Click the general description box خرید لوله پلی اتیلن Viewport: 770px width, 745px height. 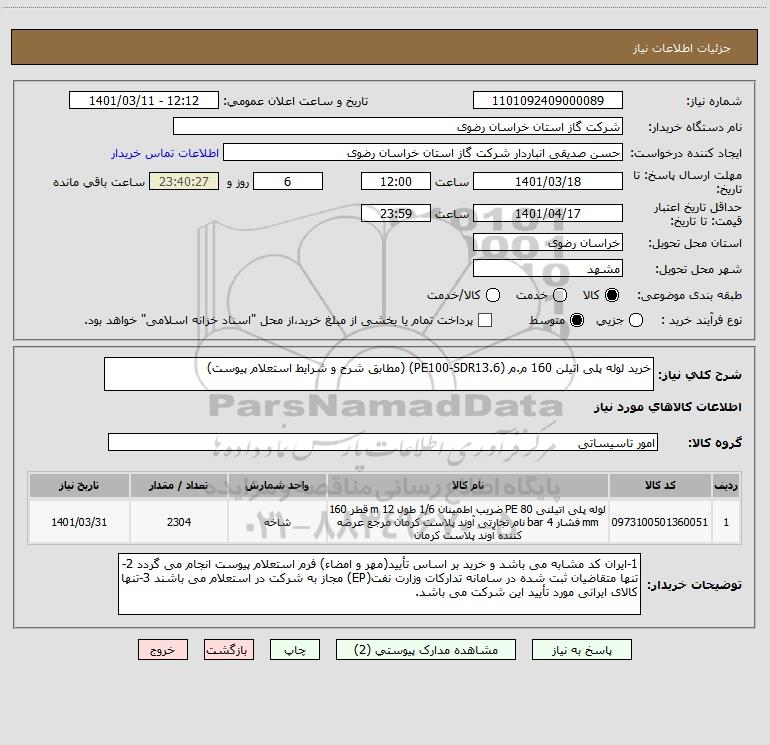379,374
